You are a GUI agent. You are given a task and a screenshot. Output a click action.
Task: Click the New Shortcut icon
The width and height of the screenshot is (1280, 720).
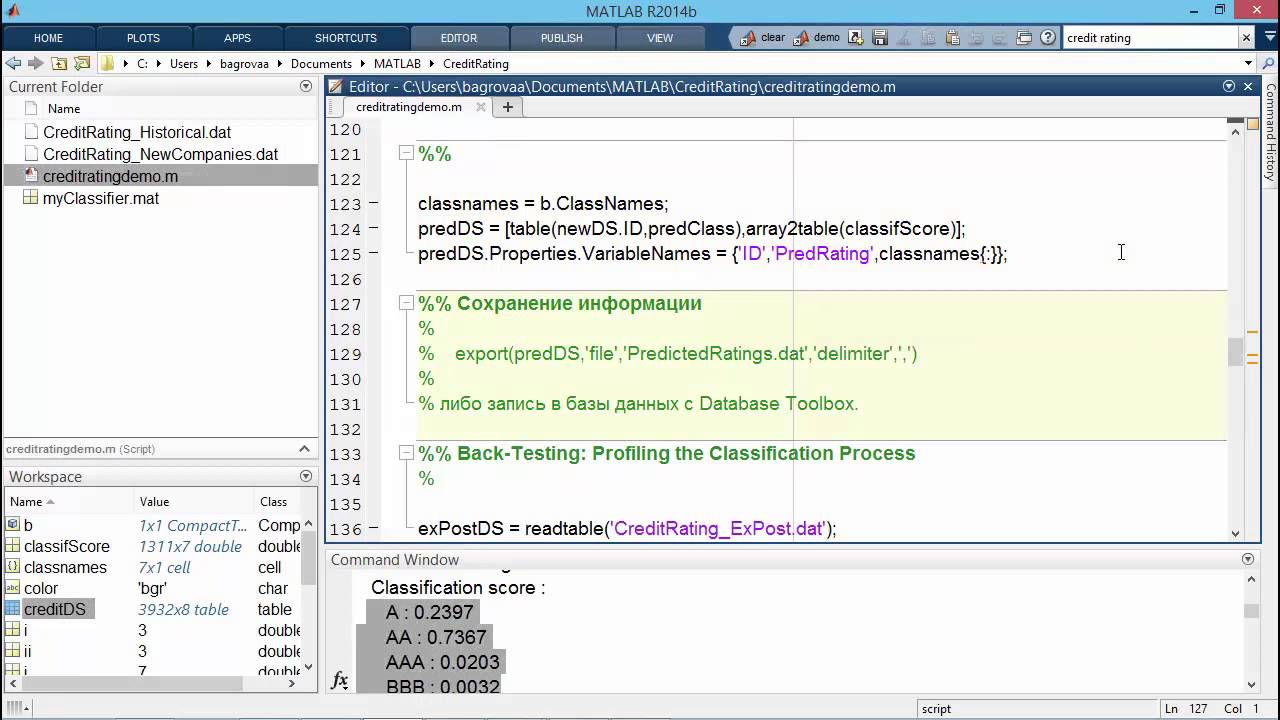856,38
